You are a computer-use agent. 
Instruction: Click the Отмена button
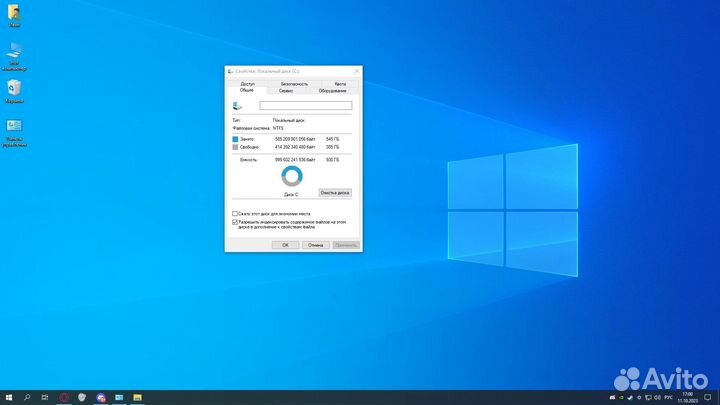coord(315,245)
